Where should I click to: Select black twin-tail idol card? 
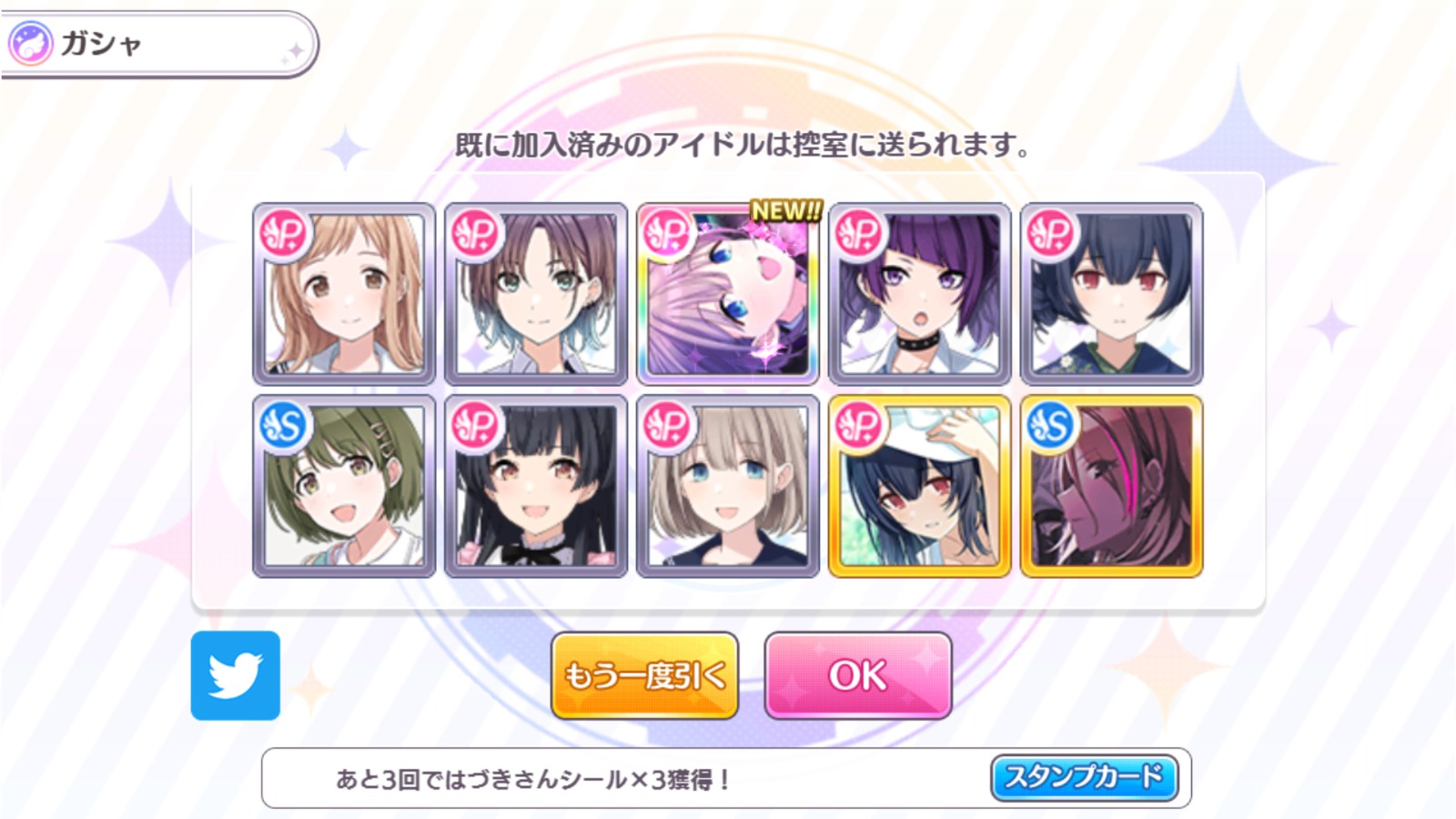(536, 486)
